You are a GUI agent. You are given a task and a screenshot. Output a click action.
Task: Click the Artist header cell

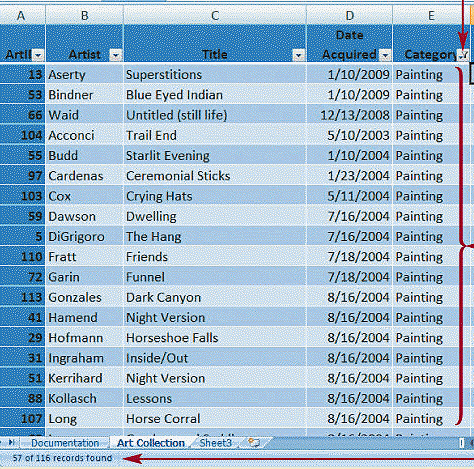84,43
